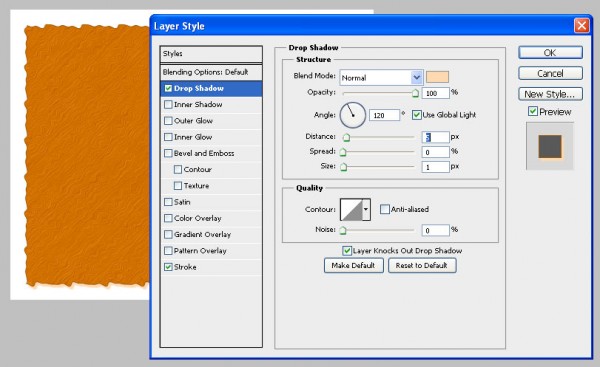Click the OK button

(550, 52)
